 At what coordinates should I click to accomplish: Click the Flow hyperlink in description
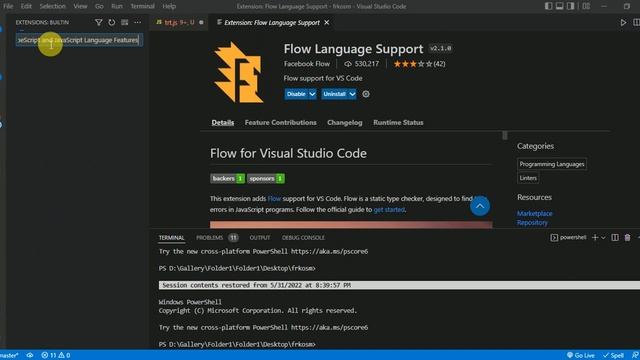[x=274, y=199]
